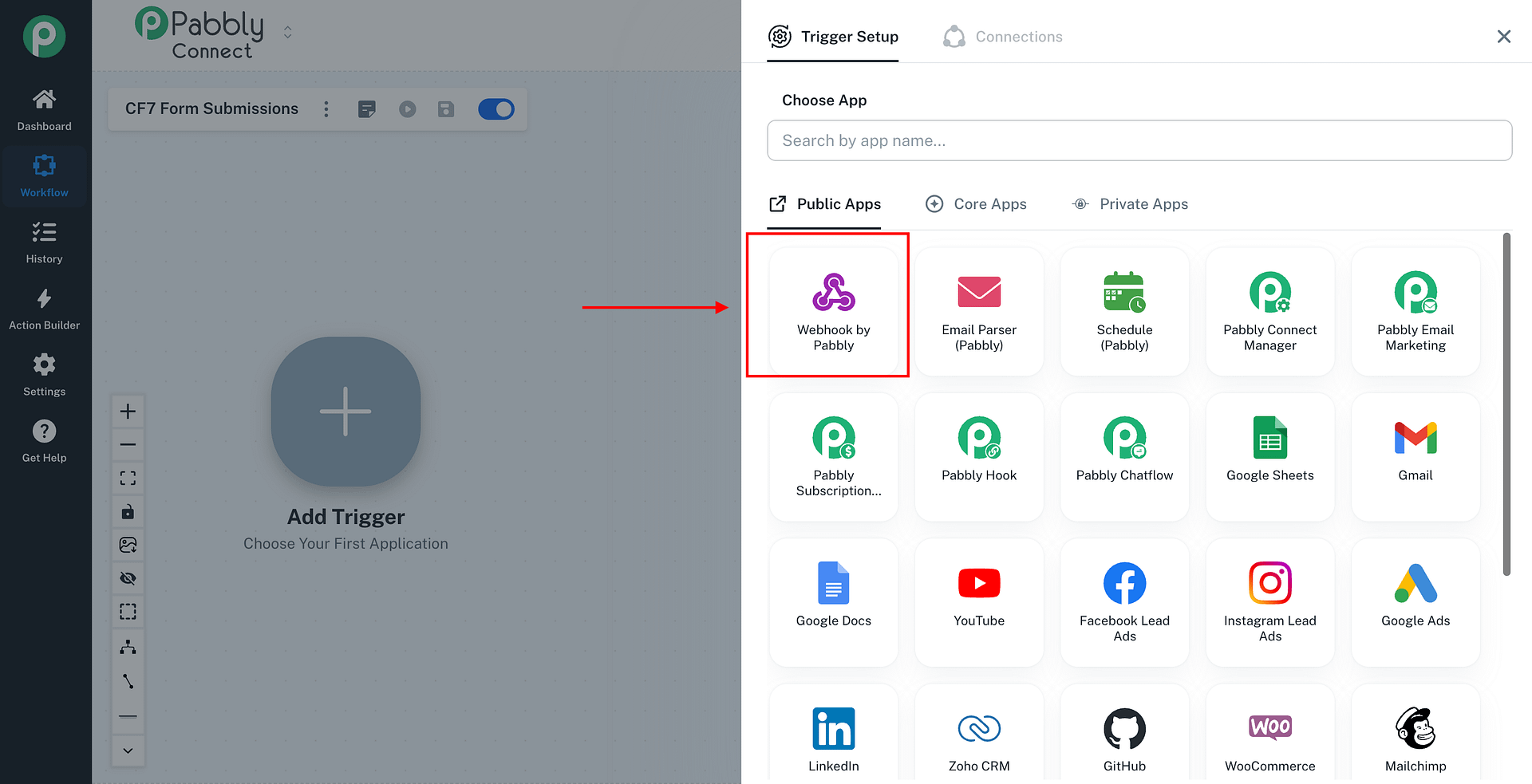This screenshot has width=1532, height=784.
Task: Choose Pabbly Subscription app card
Action: [833, 457]
